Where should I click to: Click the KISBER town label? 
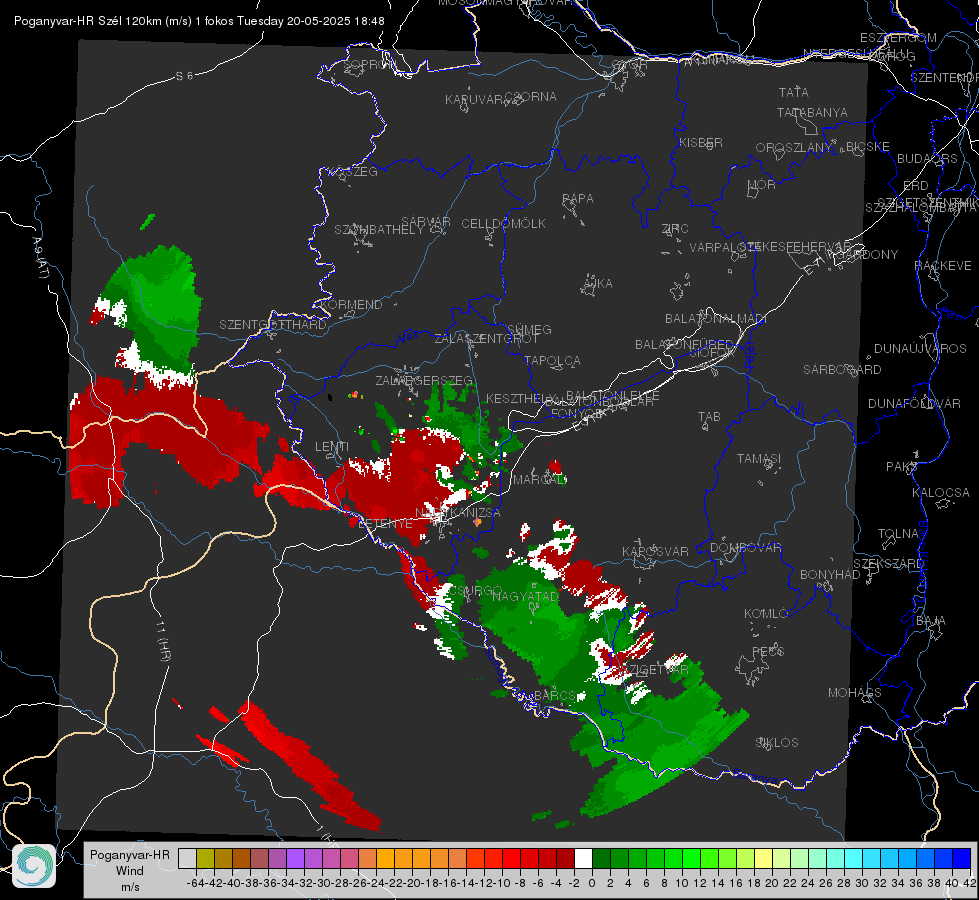click(x=701, y=142)
